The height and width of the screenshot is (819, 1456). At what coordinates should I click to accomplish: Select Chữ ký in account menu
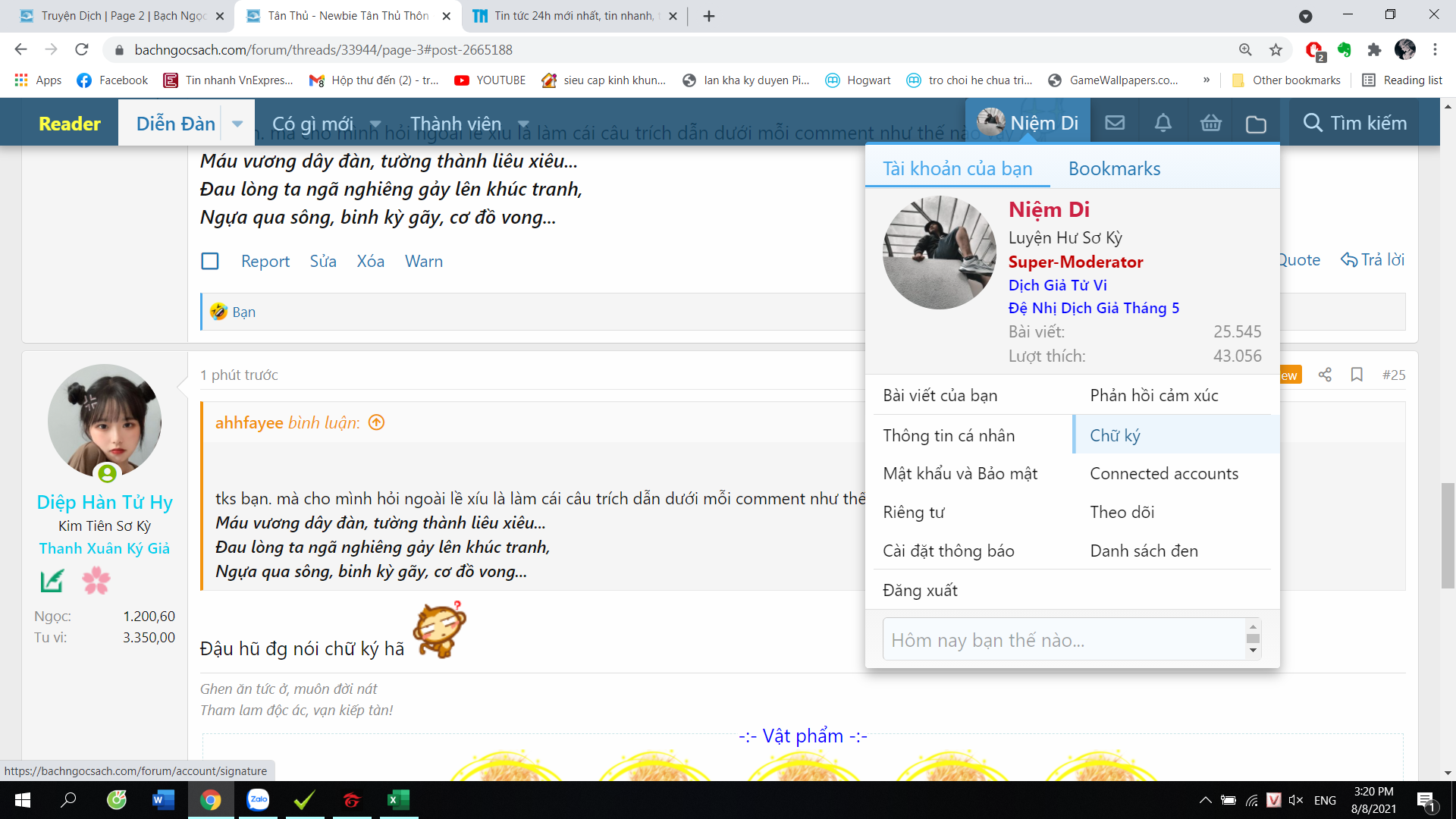tap(1115, 435)
